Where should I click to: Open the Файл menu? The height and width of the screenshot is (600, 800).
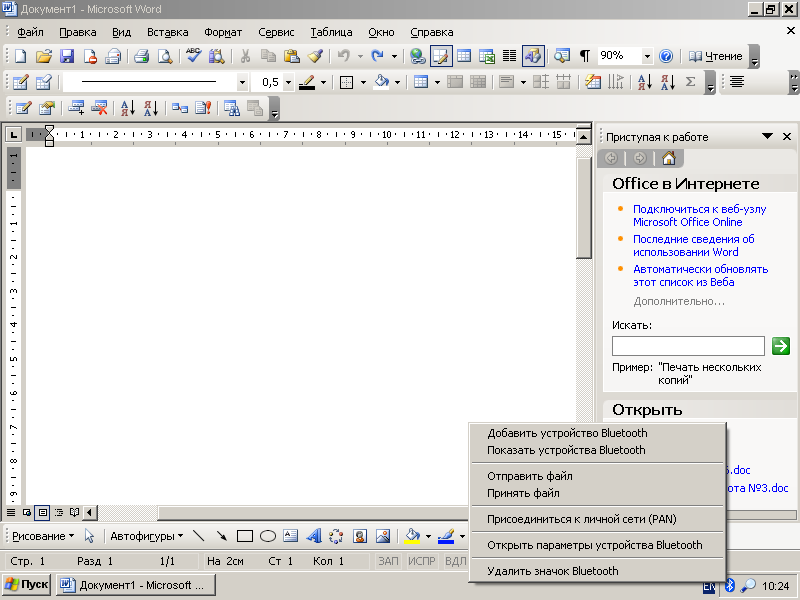coord(30,32)
